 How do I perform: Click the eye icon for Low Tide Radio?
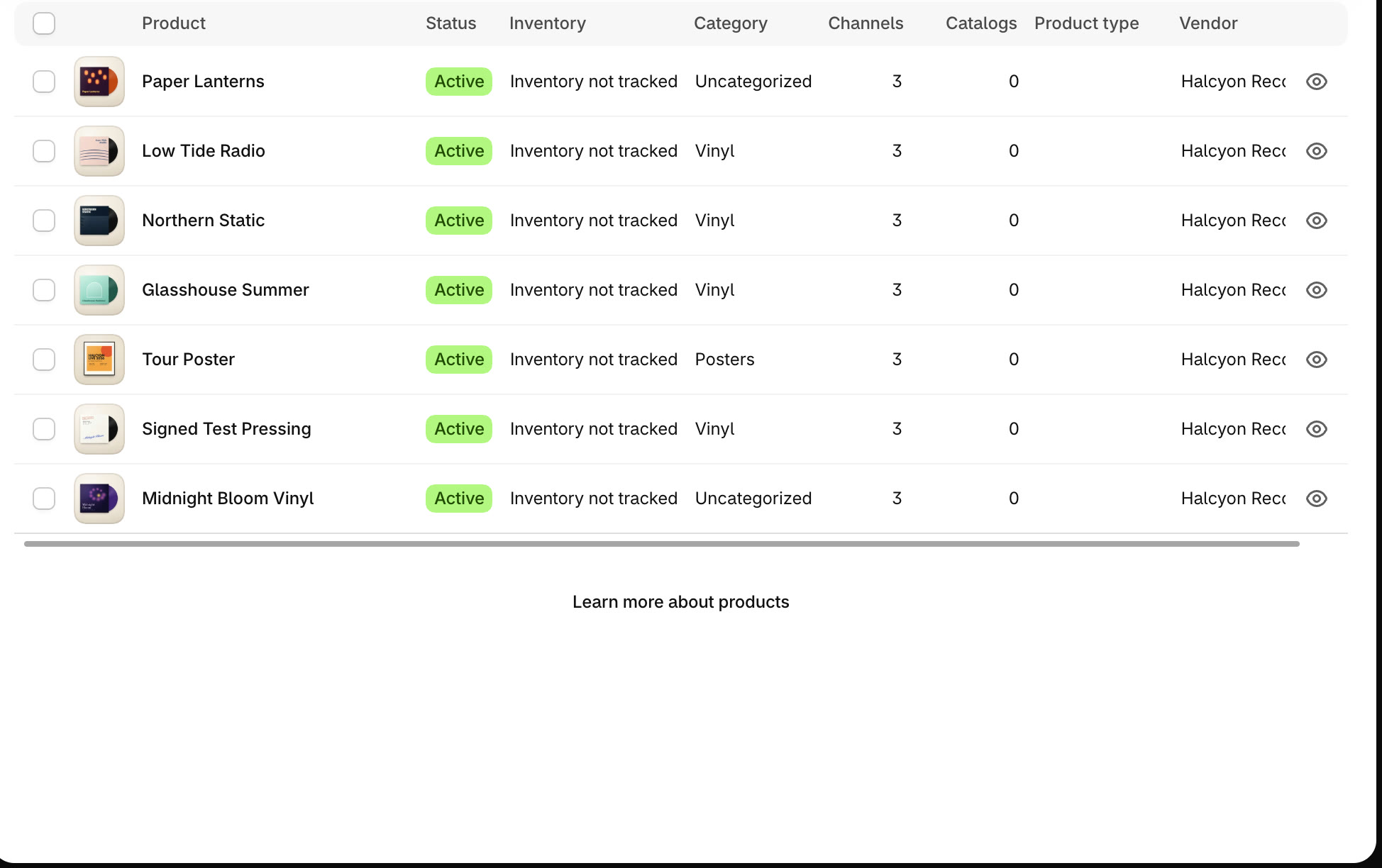pos(1316,151)
